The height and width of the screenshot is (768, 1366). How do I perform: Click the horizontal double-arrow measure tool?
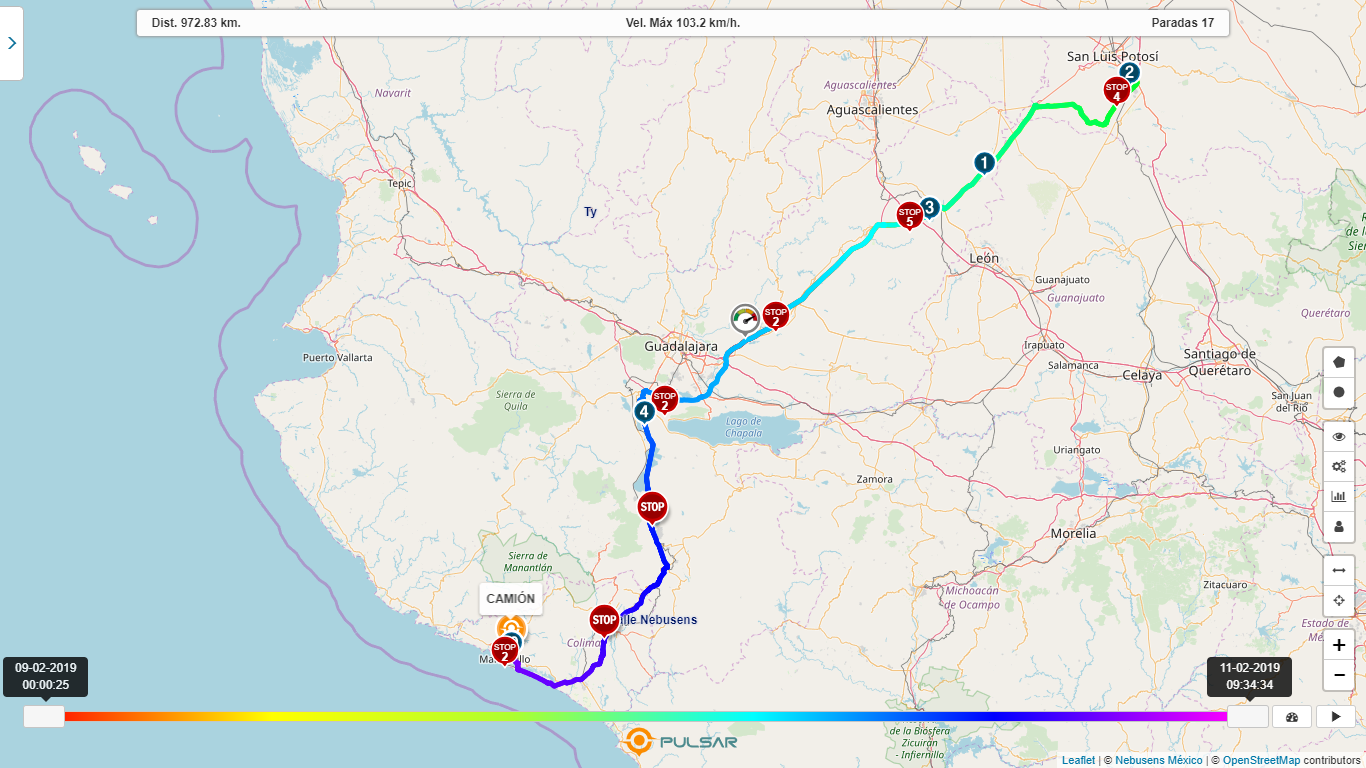pos(1339,570)
